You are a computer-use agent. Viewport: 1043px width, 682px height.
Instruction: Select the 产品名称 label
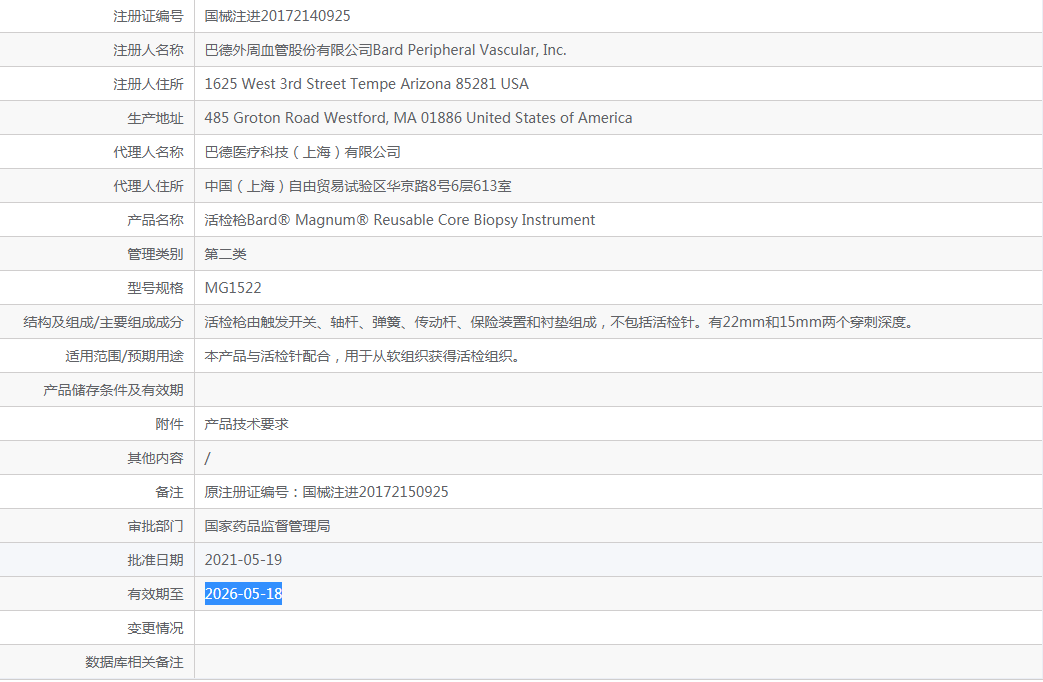pyautogui.click(x=156, y=220)
